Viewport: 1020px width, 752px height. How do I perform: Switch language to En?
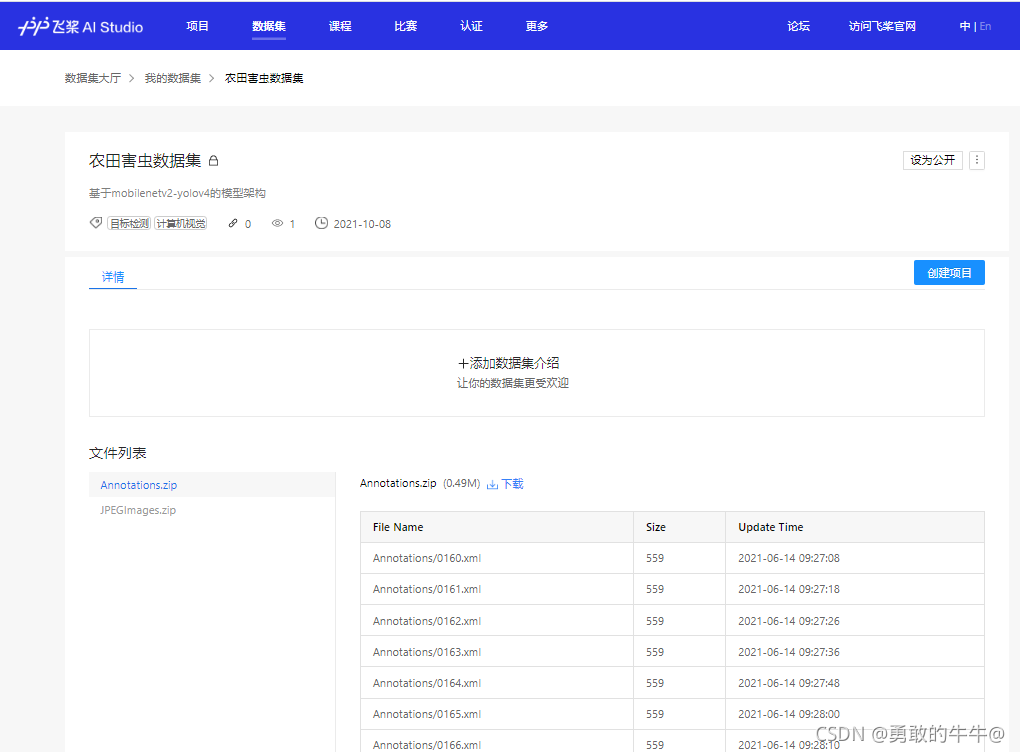click(985, 26)
